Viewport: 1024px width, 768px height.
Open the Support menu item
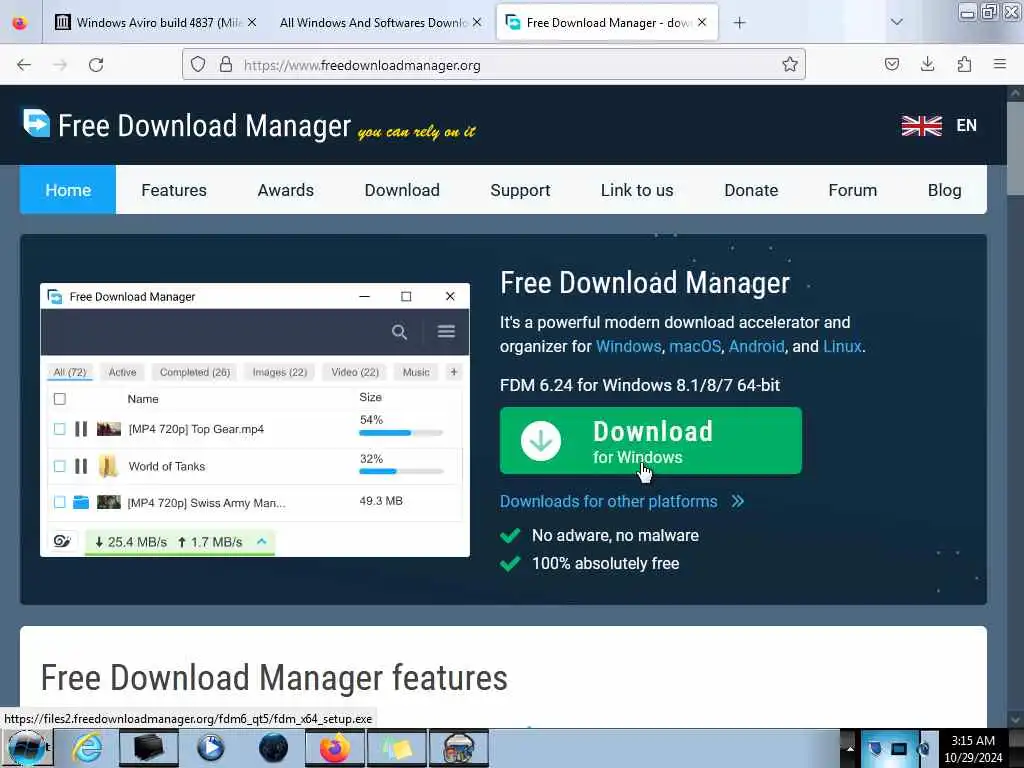[x=520, y=190]
